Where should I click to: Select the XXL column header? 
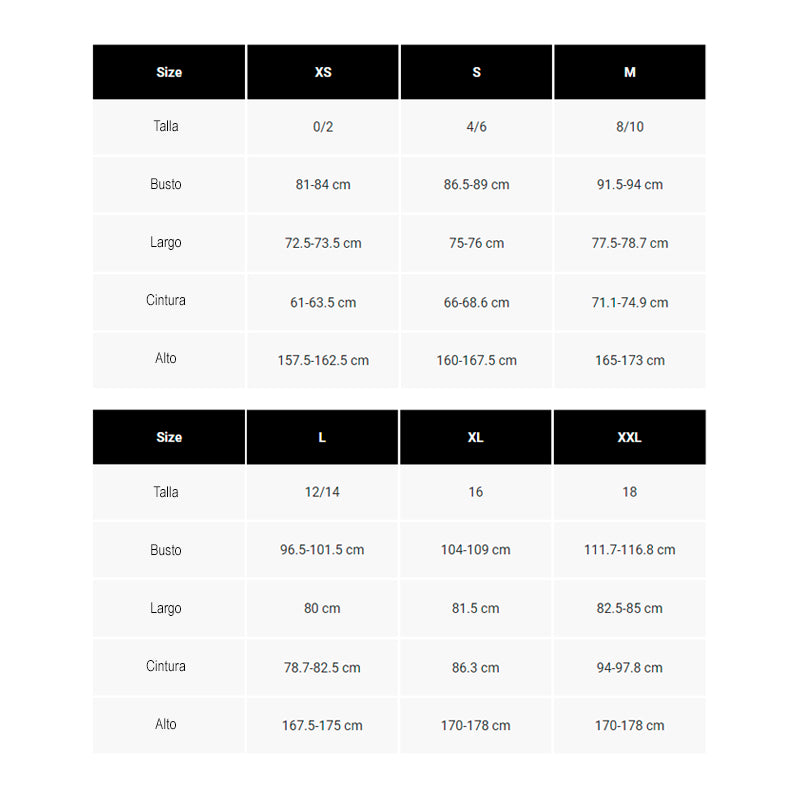[630, 437]
